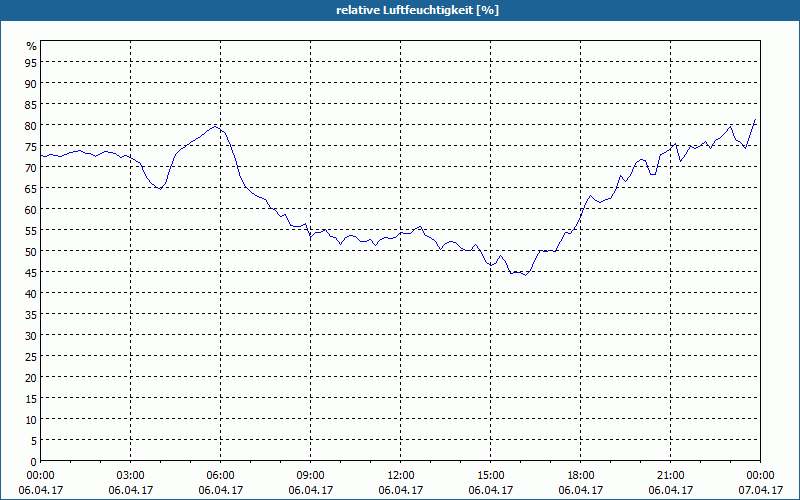Select the 15:00 time label
Image resolution: width=800 pixels, height=500 pixels.
tap(490, 476)
